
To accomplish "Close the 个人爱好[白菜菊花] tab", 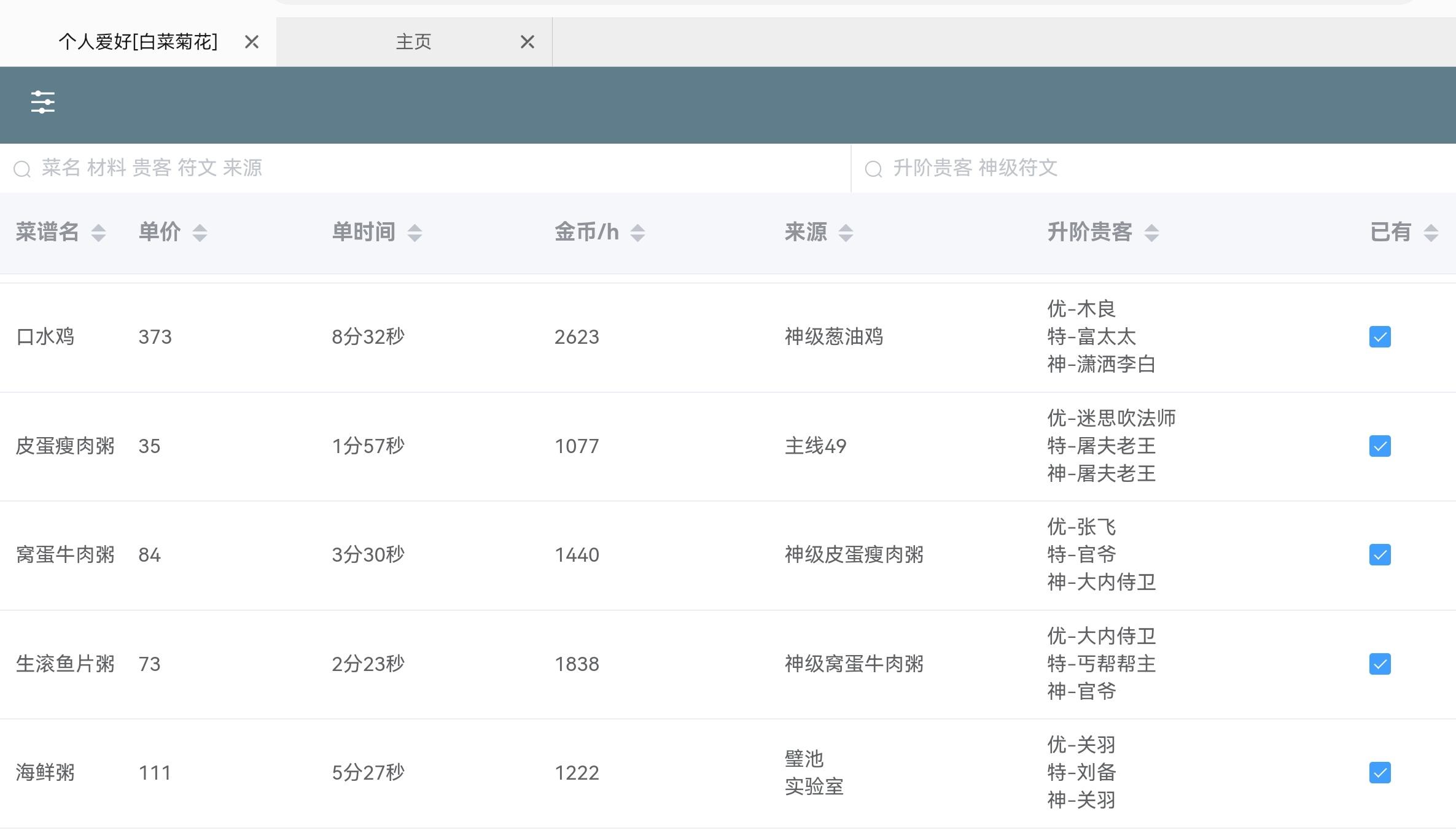I will (252, 42).
